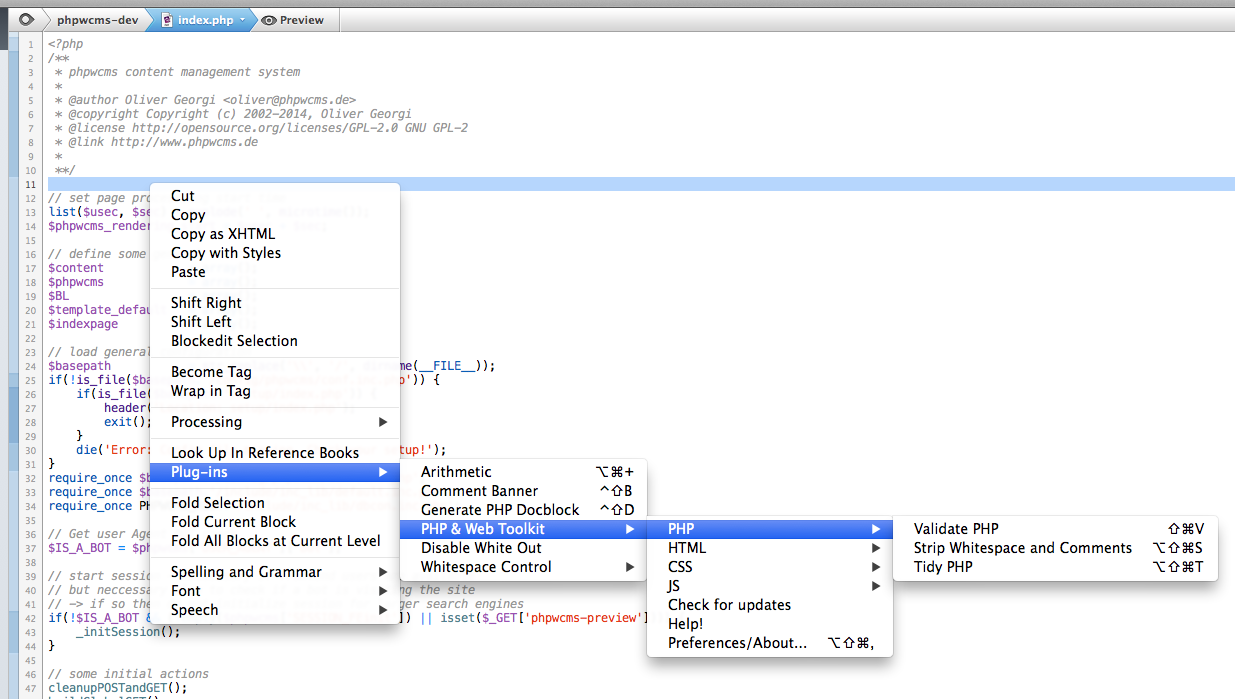Run Tidy PHP command
This screenshot has width=1235, height=699.
(x=943, y=567)
